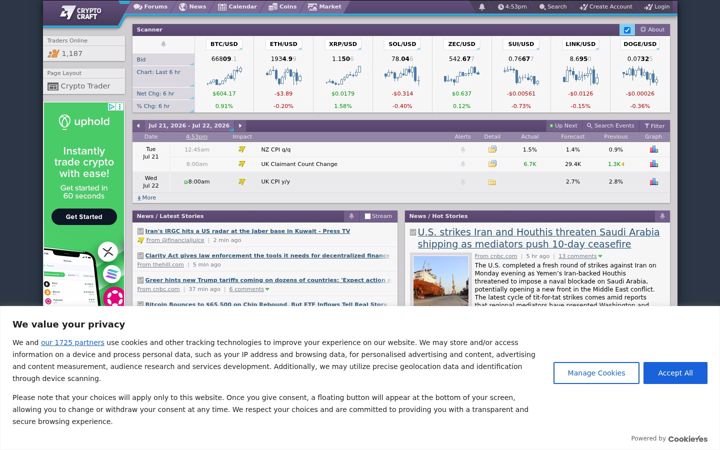The image size is (720, 450).
Task: Click the 4:53pm time column header link
Action: tap(197, 137)
